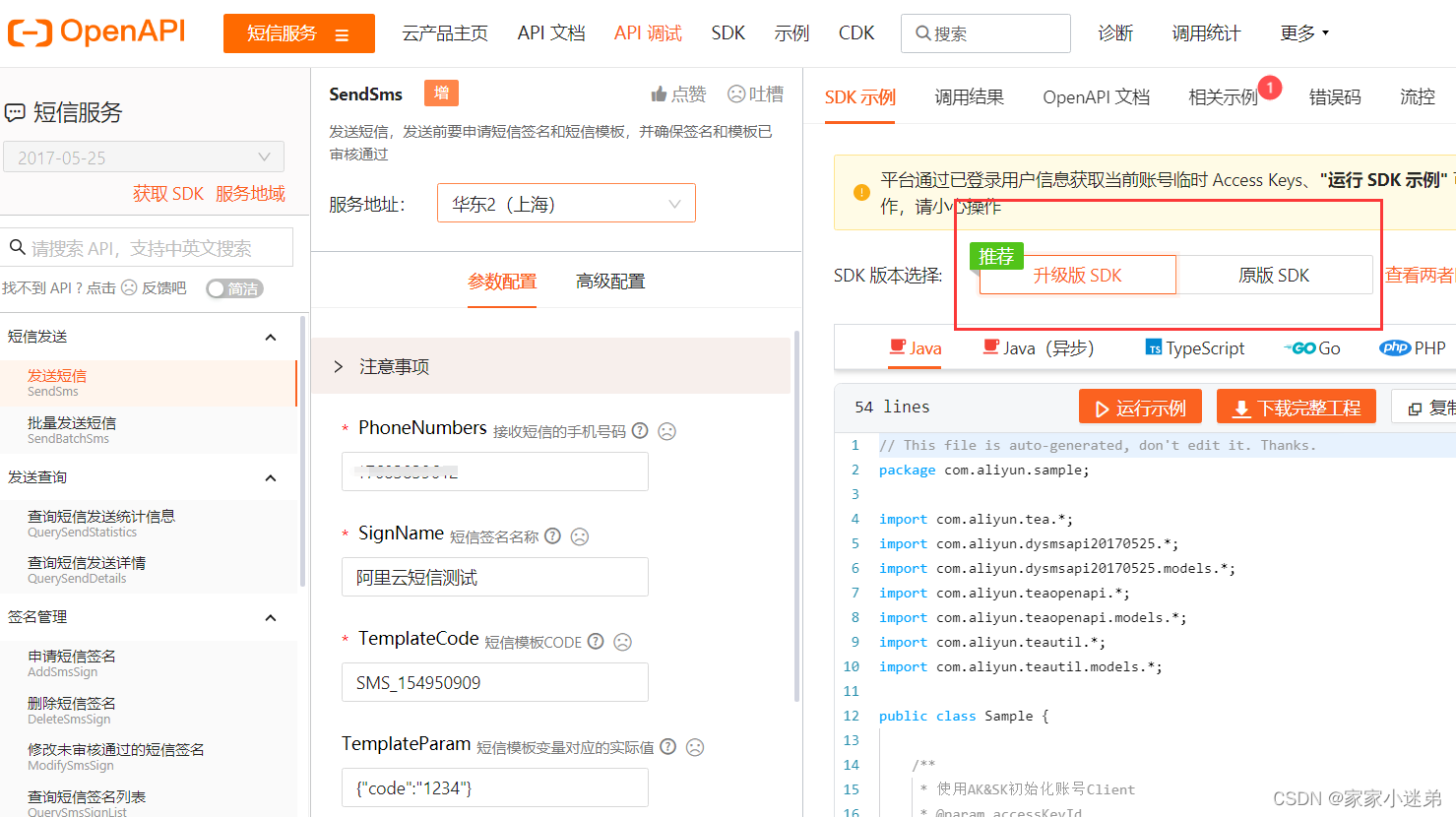
Task: Click the help icon beside TemplateParam
Action: (667, 746)
